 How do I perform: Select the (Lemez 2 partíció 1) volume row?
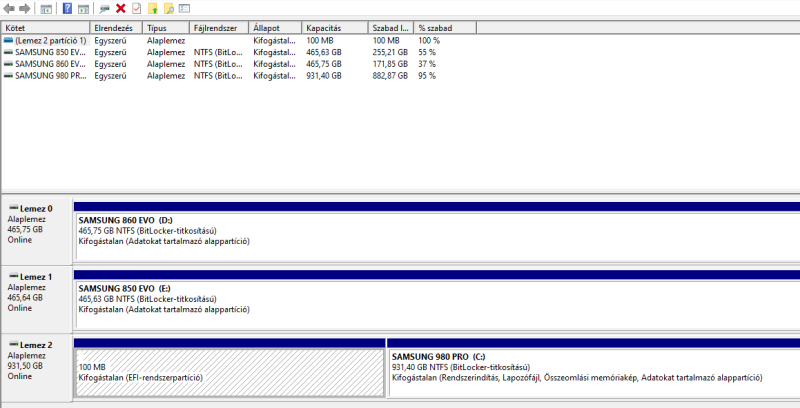(x=240, y=40)
